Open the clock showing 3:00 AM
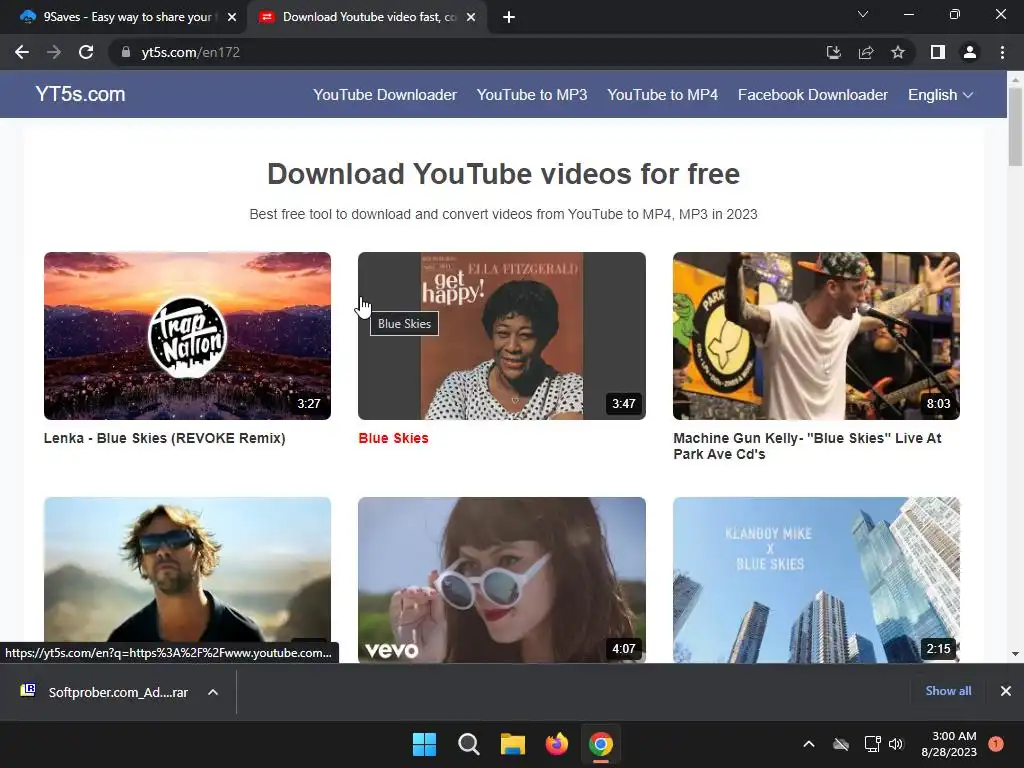 tap(949, 744)
